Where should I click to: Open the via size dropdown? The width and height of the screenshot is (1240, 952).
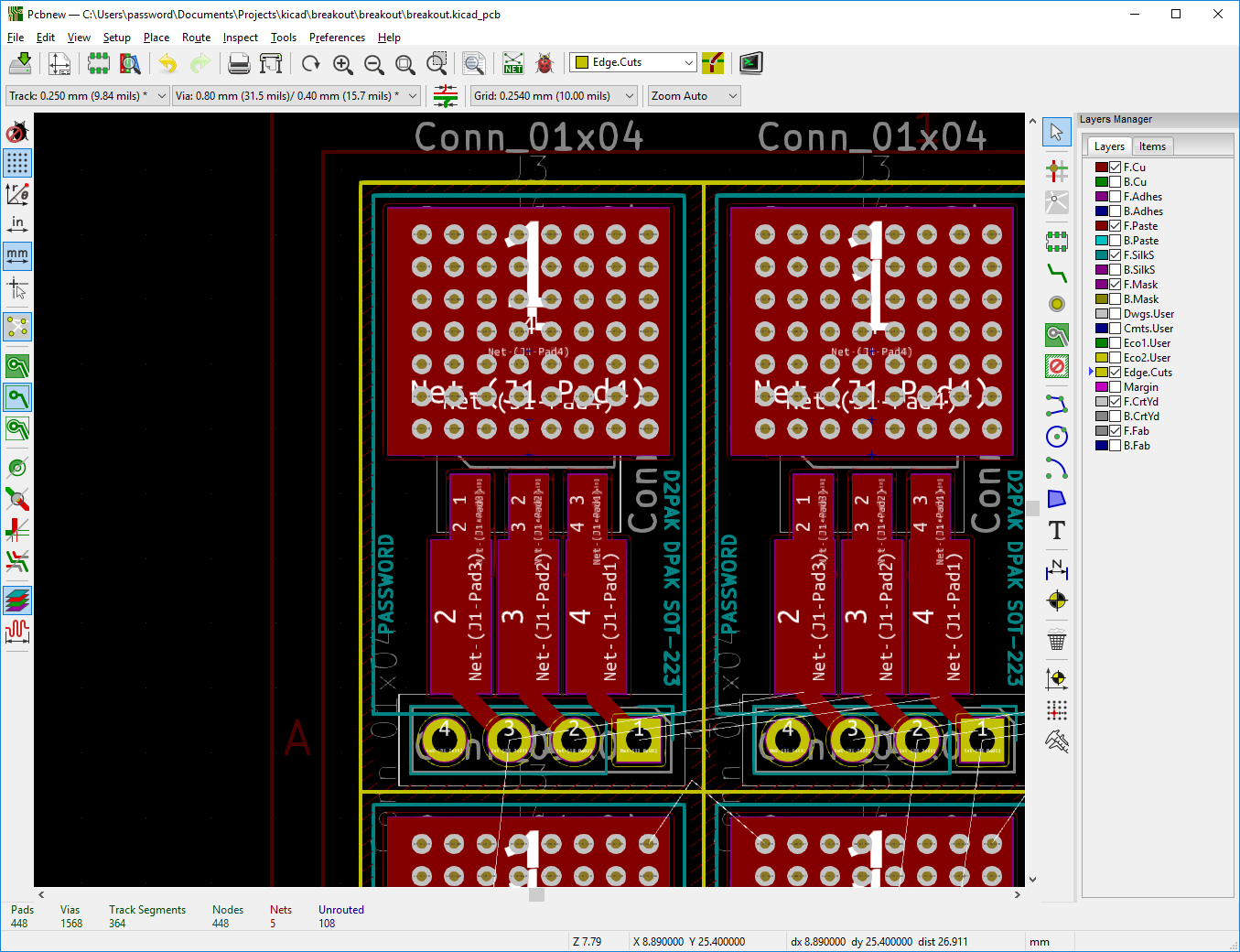click(297, 96)
